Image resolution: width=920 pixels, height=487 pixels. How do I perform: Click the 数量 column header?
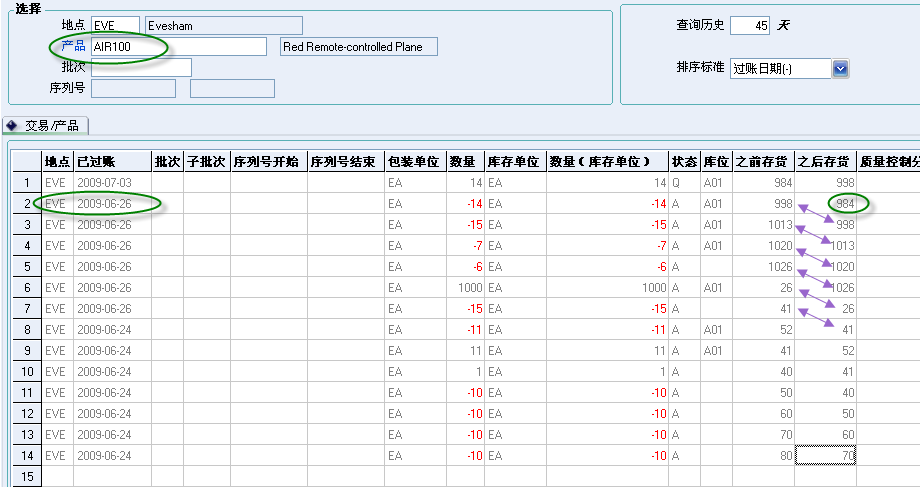coord(465,161)
